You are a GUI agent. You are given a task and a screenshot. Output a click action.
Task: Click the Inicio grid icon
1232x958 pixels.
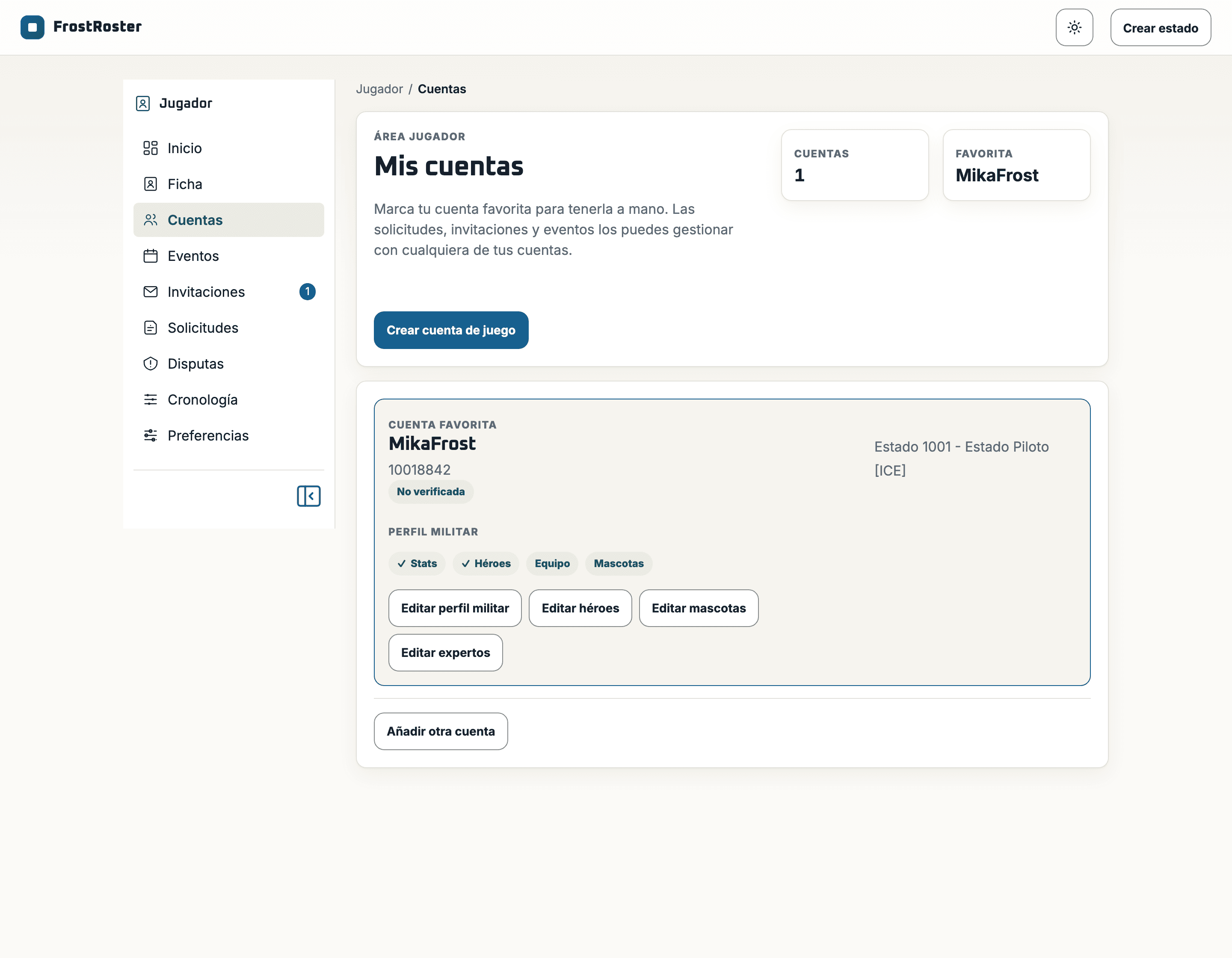point(151,148)
